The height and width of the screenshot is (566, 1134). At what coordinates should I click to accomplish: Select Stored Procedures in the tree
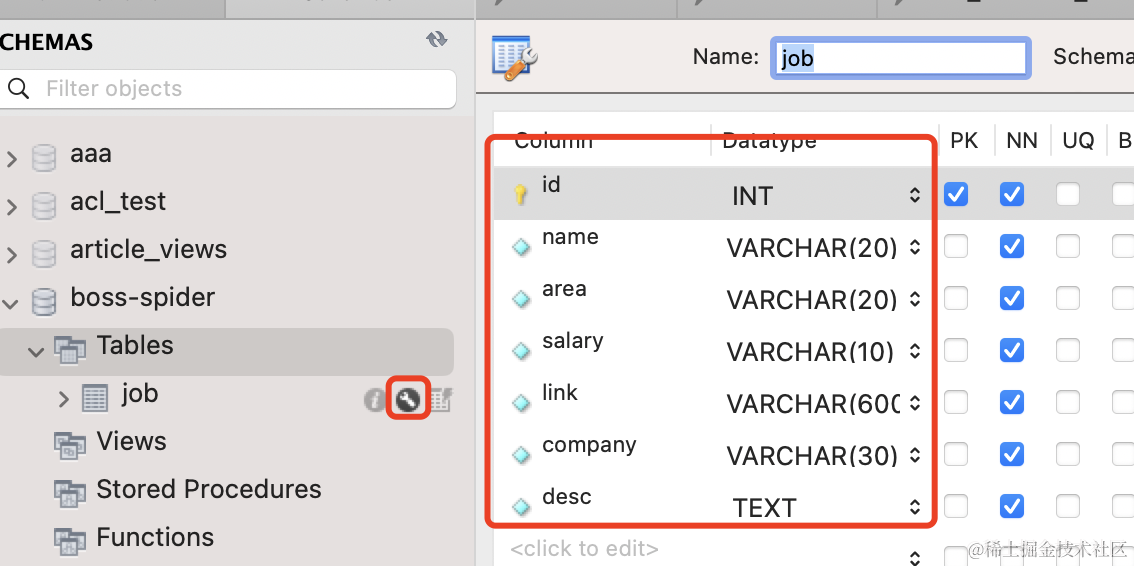click(208, 490)
